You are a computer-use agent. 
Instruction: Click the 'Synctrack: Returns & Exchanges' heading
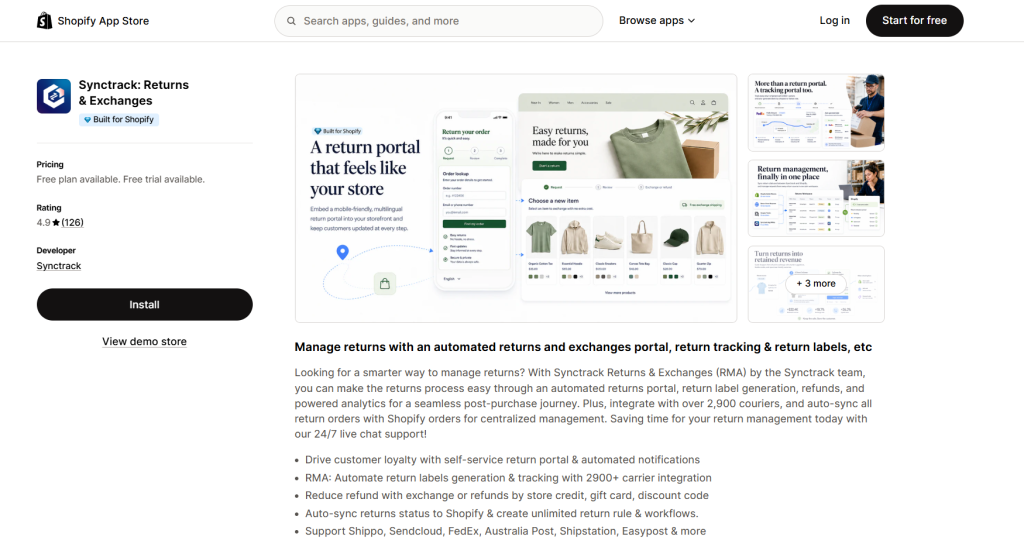click(x=134, y=93)
